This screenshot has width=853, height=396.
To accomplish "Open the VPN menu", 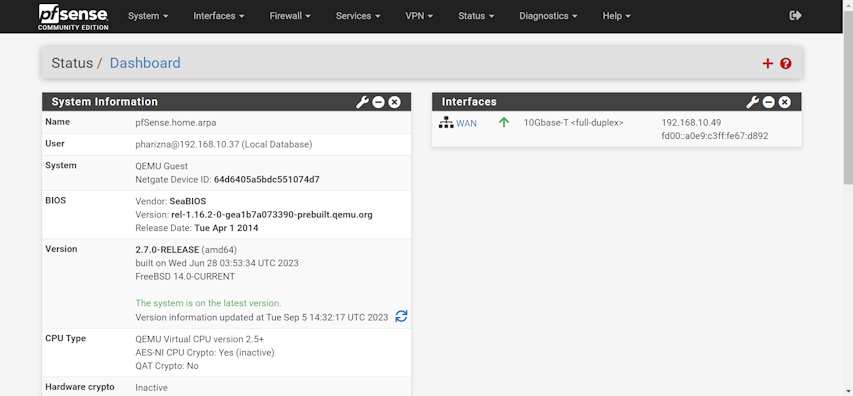I will [419, 16].
